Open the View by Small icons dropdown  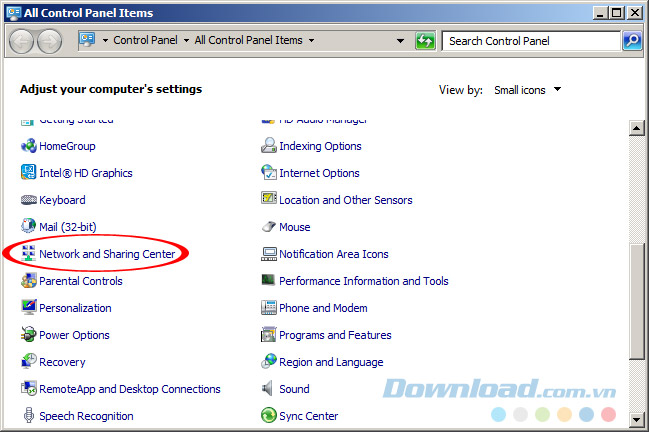point(527,90)
